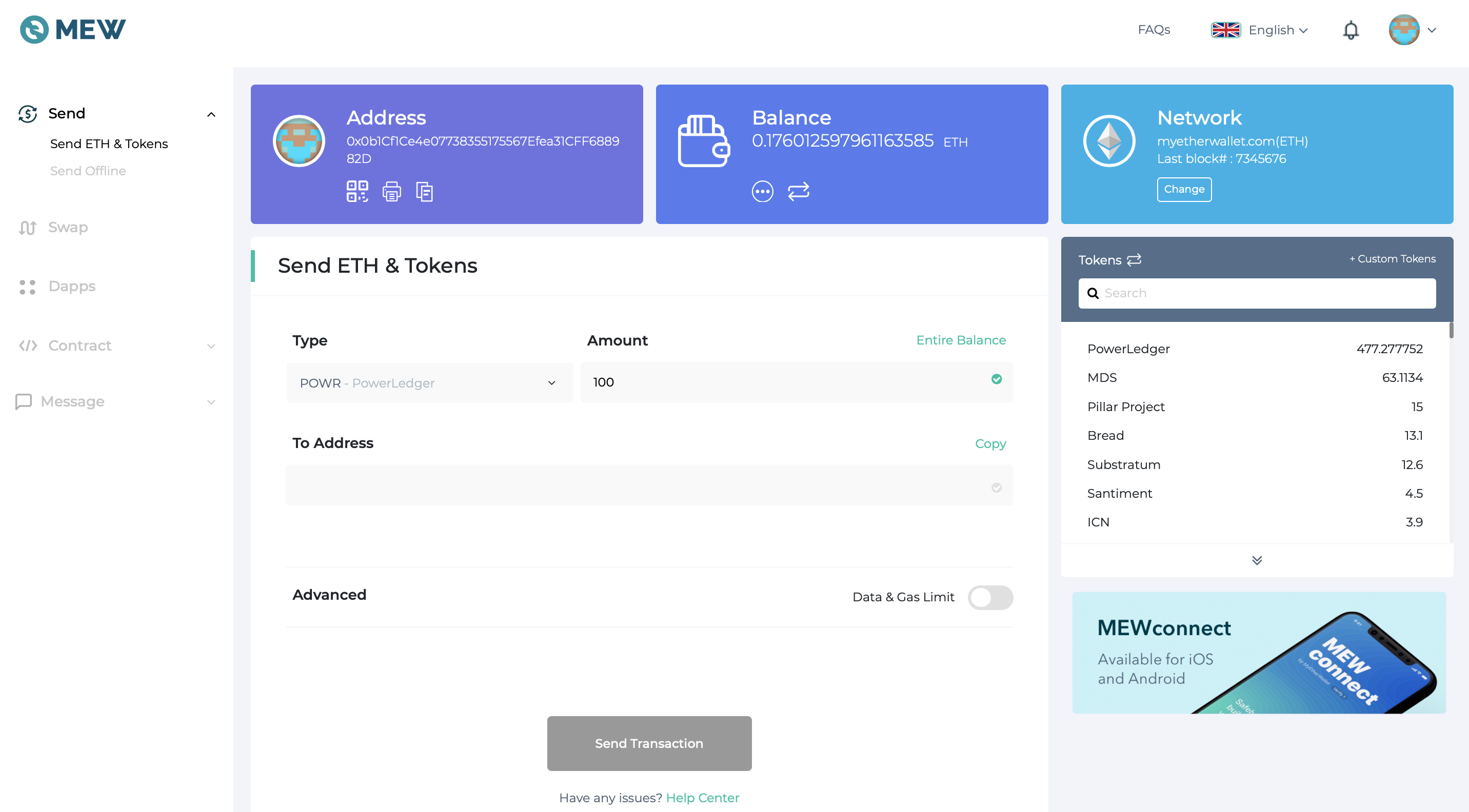Expand the Contract section chevron

point(211,347)
